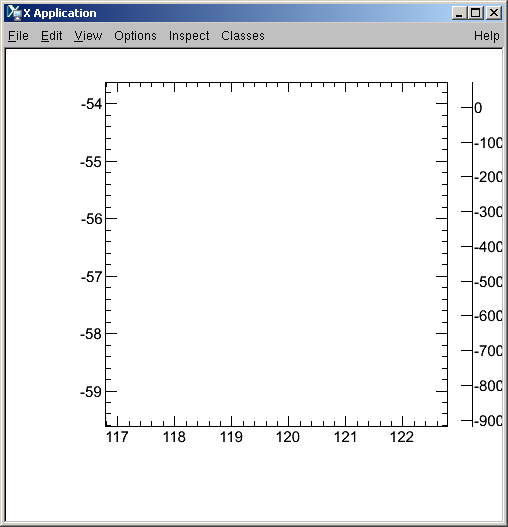The height and width of the screenshot is (527, 508).
Task: Open the View menu
Action: click(88, 36)
